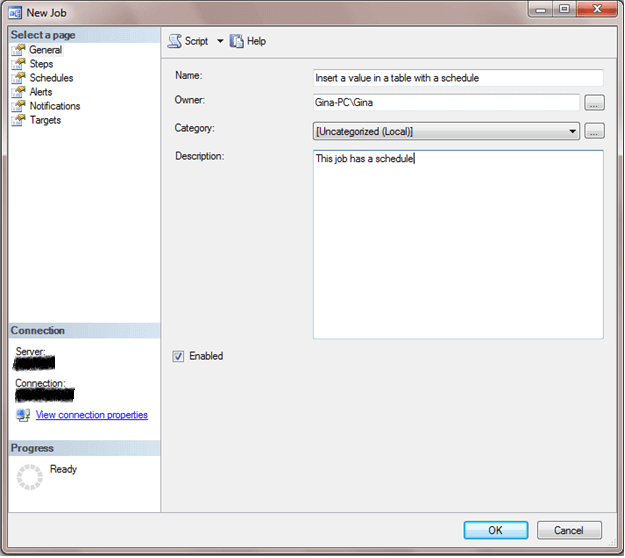This screenshot has width=625, height=558.
Task: Click the Targets page icon
Action: tap(18, 120)
